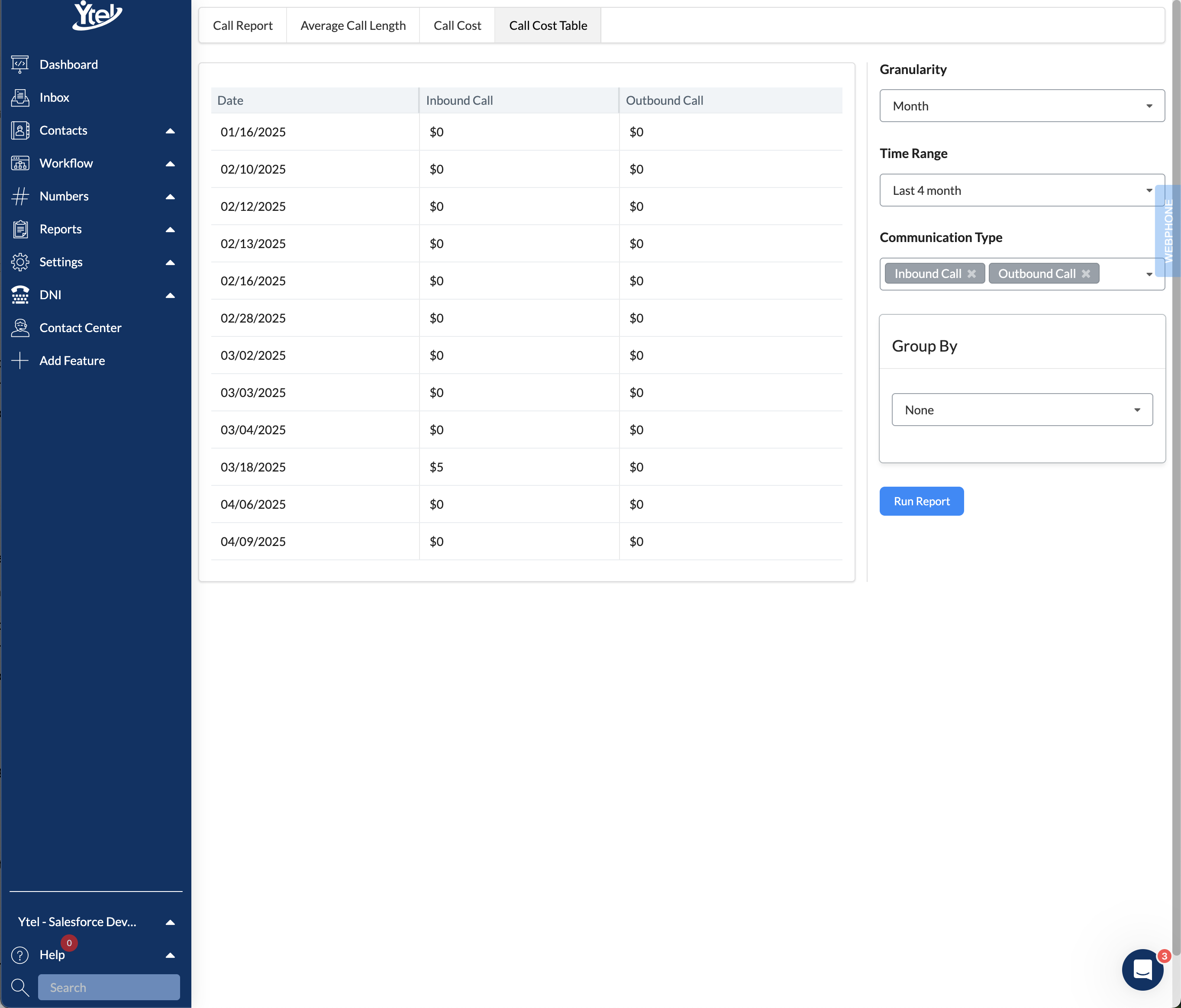This screenshot has width=1181, height=1008.
Task: Expand the Settings submenu arrow
Action: (170, 262)
